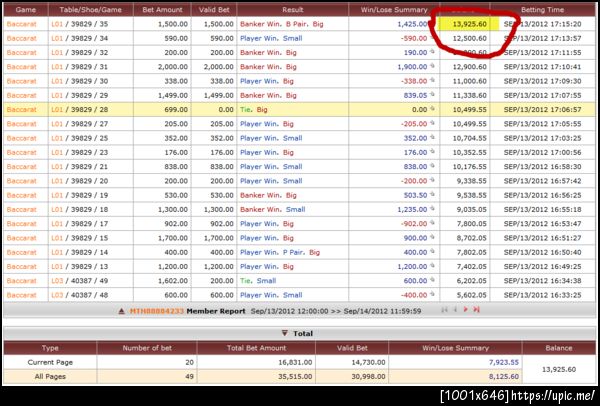This screenshot has height=406, width=600.
Task: Select result 'Banker Win. B Pair. Big'
Action: pyautogui.click(x=282, y=24)
